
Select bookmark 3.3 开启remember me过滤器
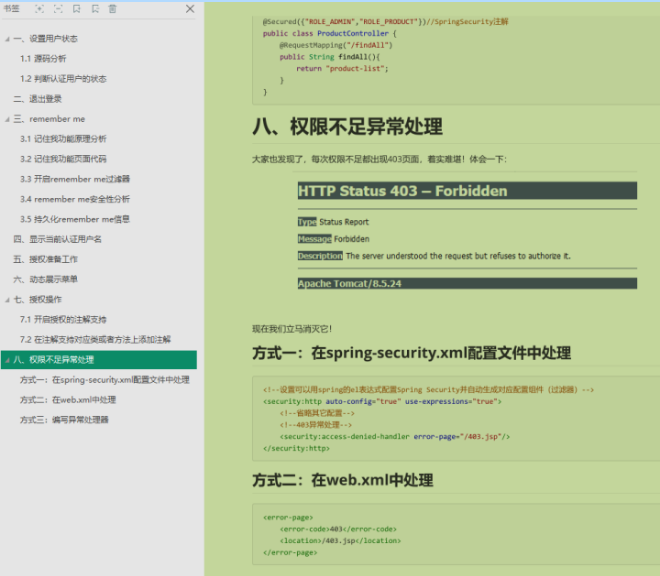[x=75, y=179]
